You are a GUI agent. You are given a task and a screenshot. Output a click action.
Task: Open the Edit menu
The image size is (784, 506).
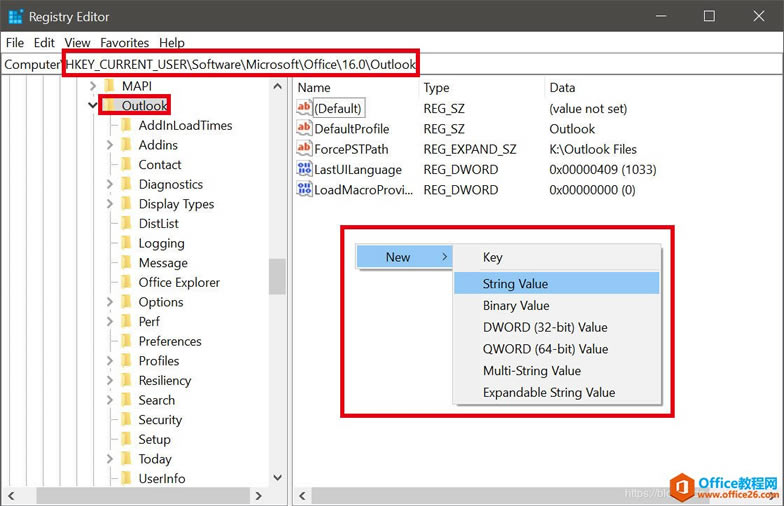pos(44,42)
